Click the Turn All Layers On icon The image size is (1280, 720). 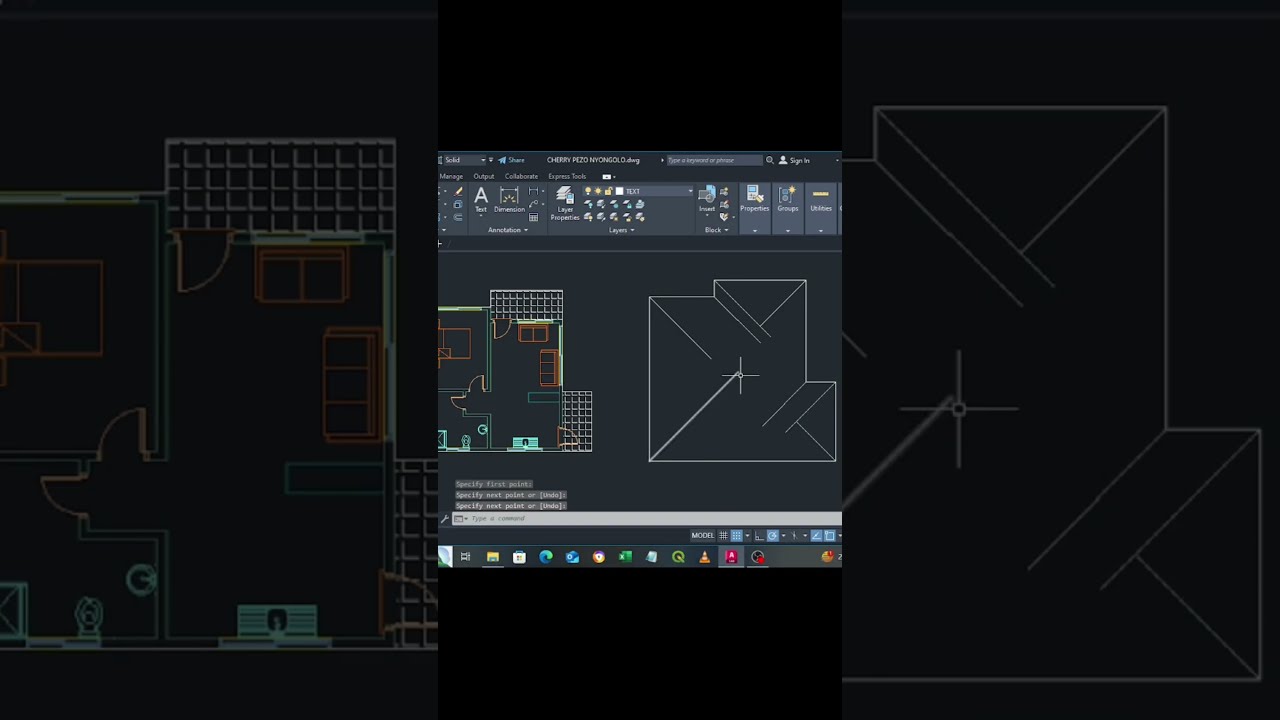(x=588, y=217)
